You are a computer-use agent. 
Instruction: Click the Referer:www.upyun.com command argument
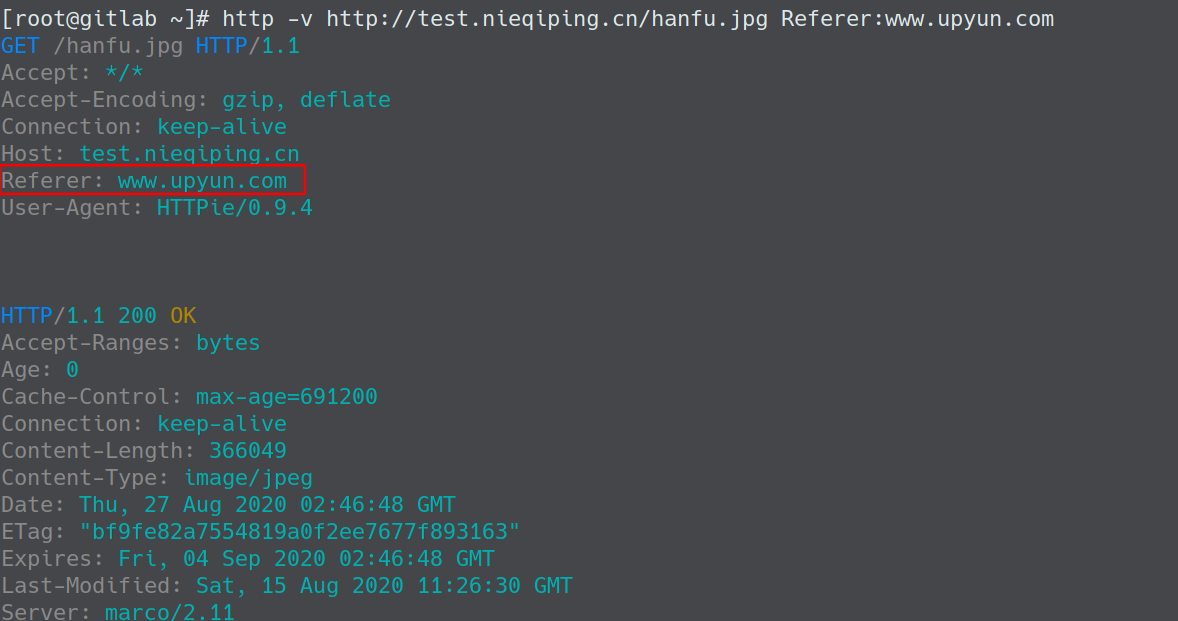pos(917,19)
